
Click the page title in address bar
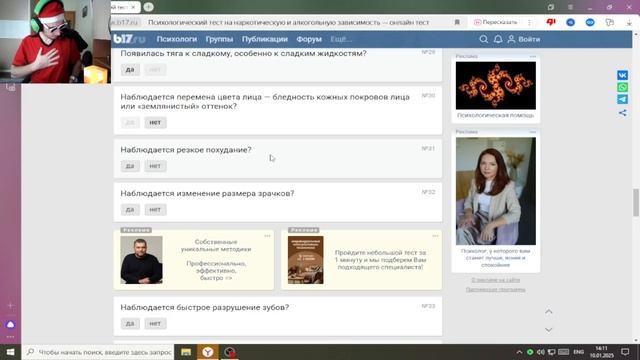point(288,22)
